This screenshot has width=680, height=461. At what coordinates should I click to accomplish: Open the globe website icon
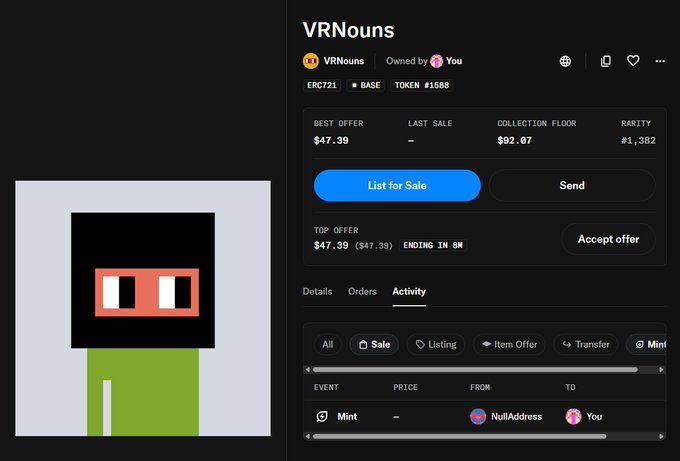[x=565, y=61]
